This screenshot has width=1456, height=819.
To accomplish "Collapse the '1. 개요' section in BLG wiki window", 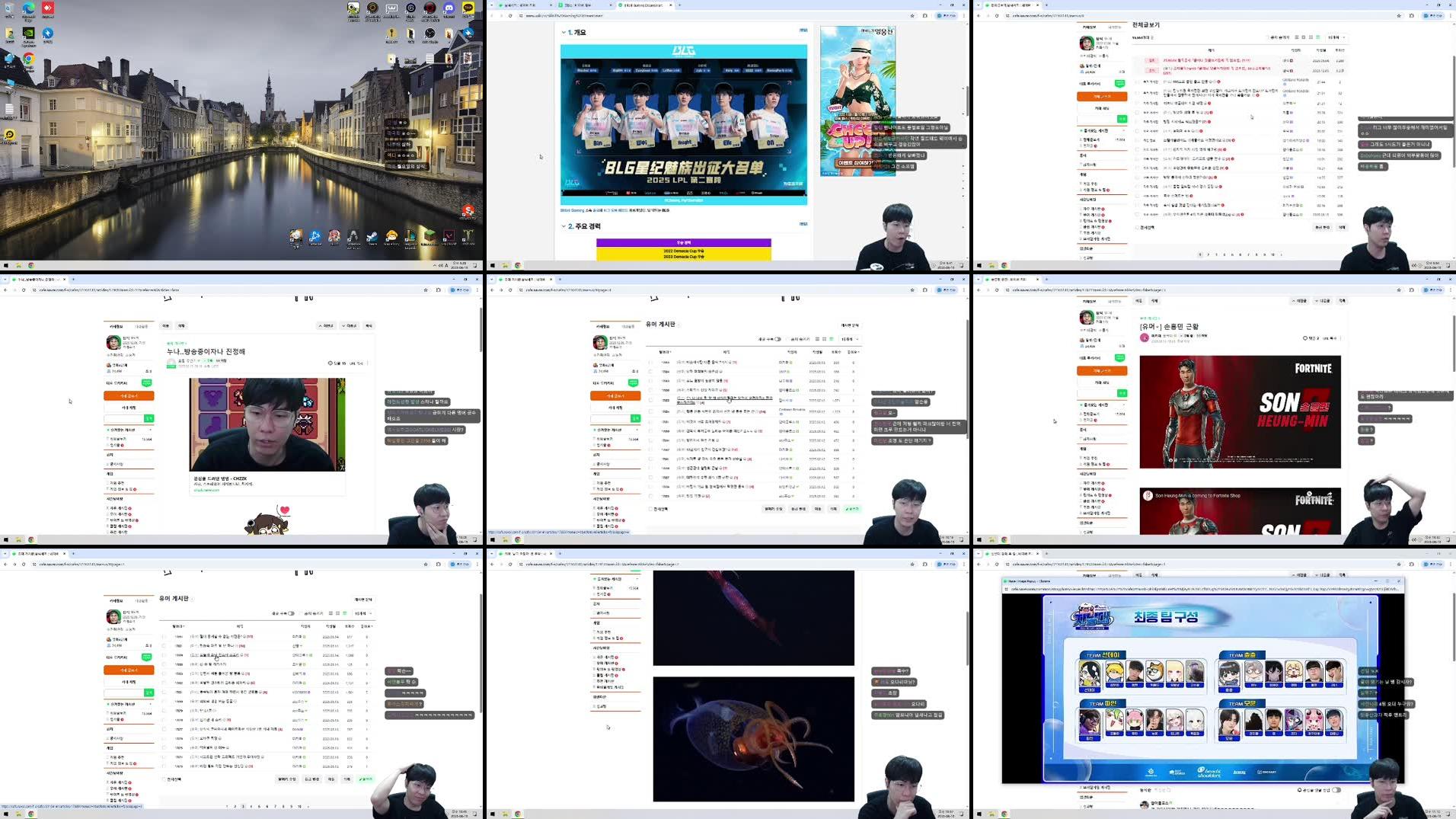I will (x=564, y=33).
